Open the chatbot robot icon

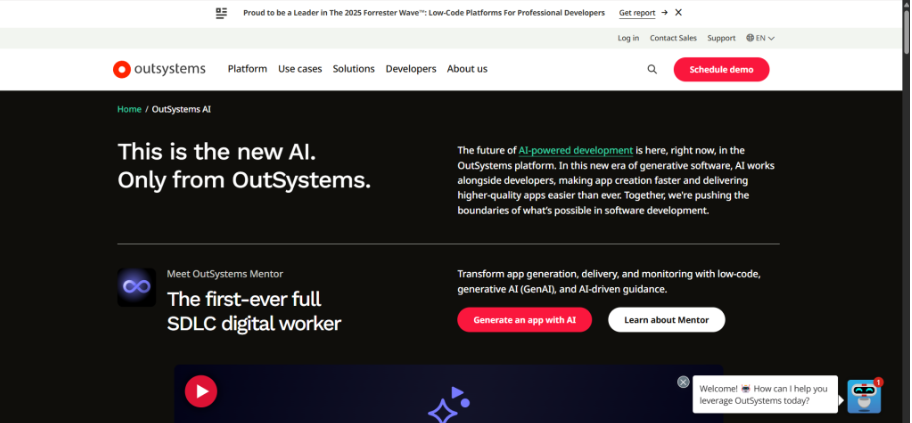(864, 396)
